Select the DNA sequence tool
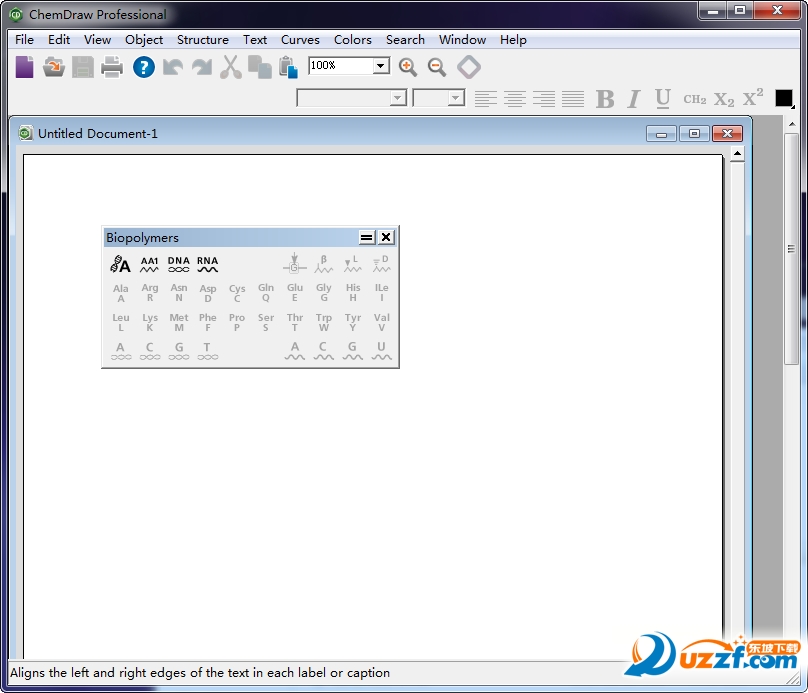Screen dimensions: 808x693 [x=179, y=264]
